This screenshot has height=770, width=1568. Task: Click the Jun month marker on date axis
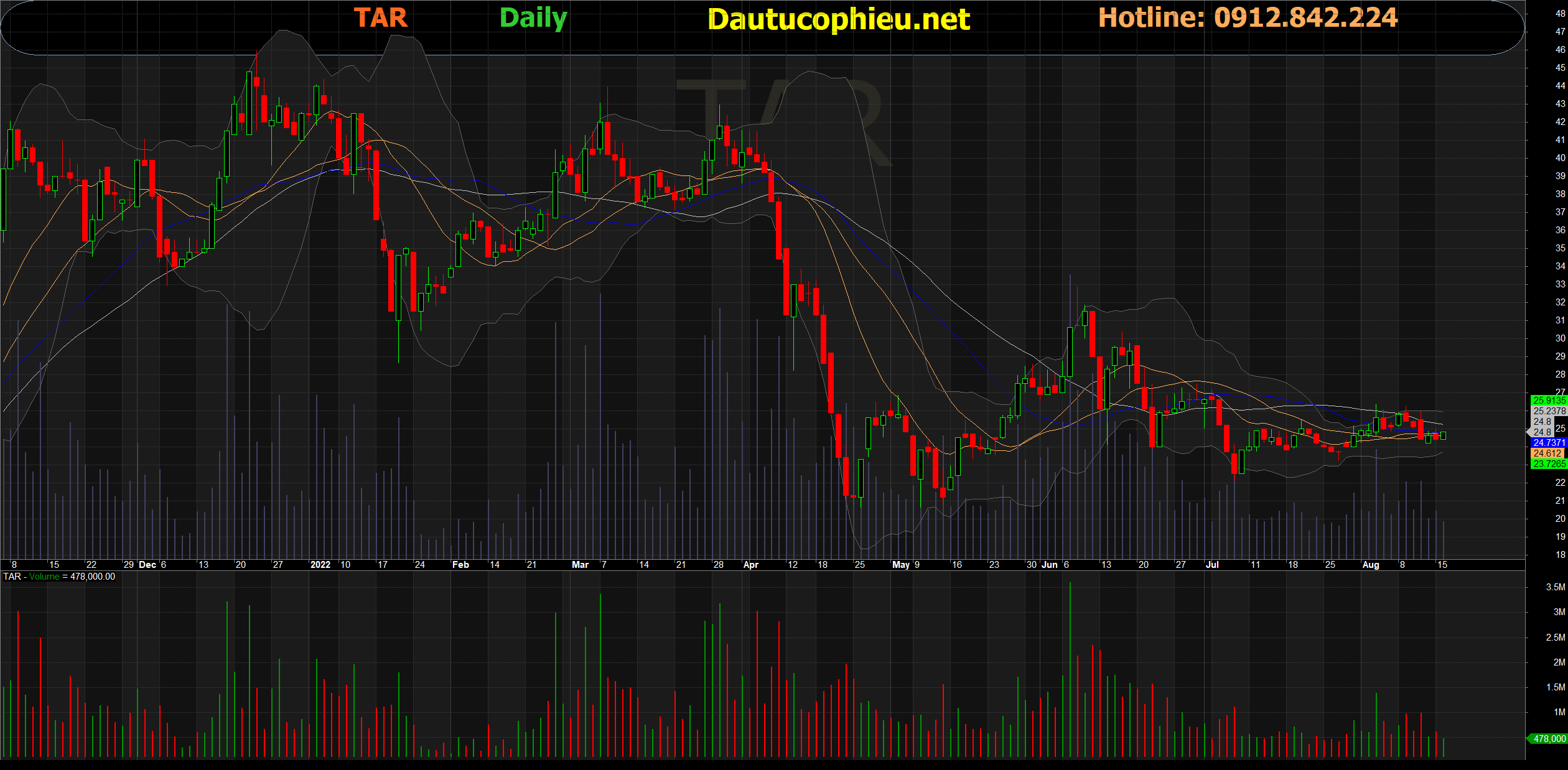pyautogui.click(x=1050, y=565)
